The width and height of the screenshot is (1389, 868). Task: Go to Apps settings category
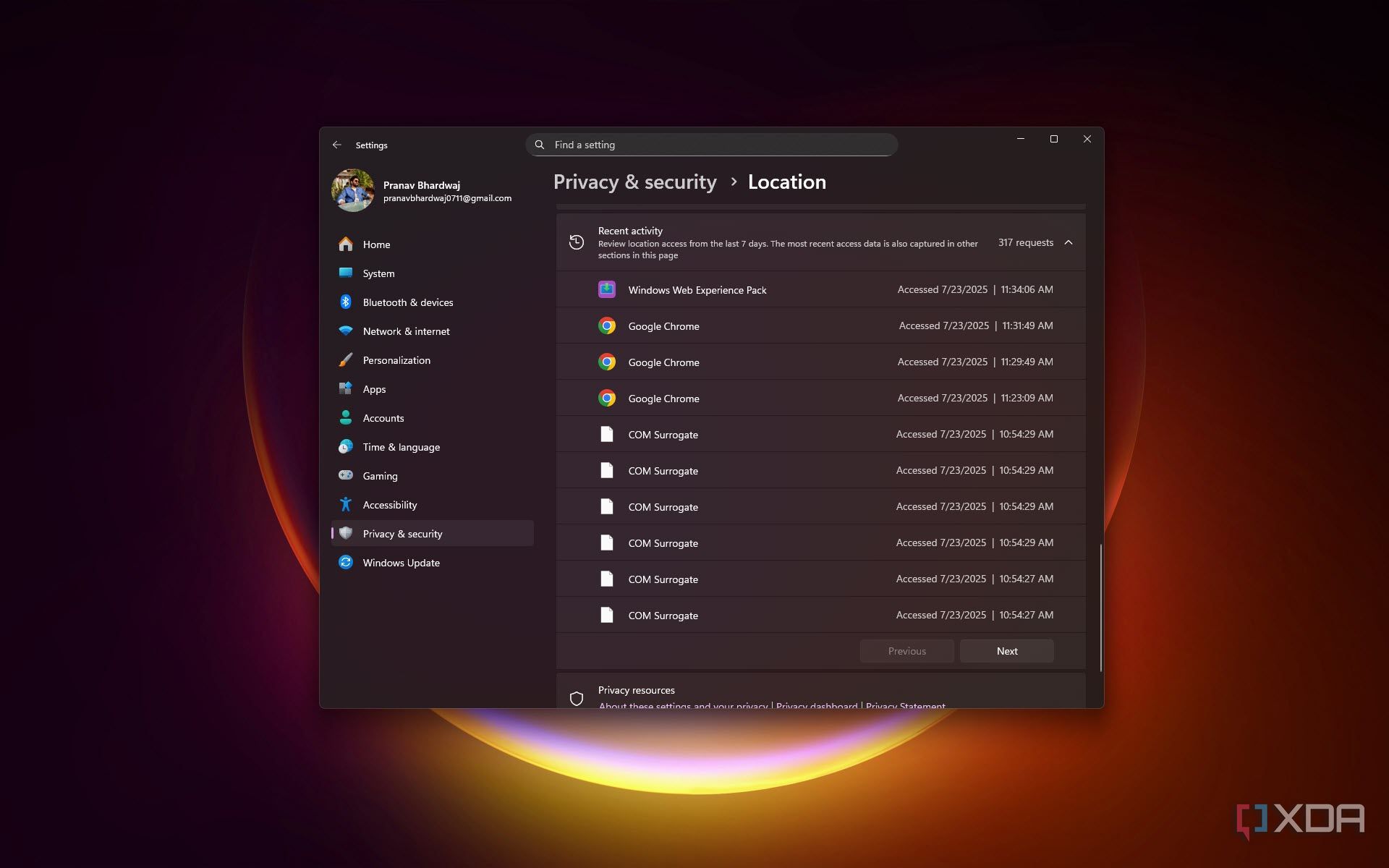coord(374,389)
